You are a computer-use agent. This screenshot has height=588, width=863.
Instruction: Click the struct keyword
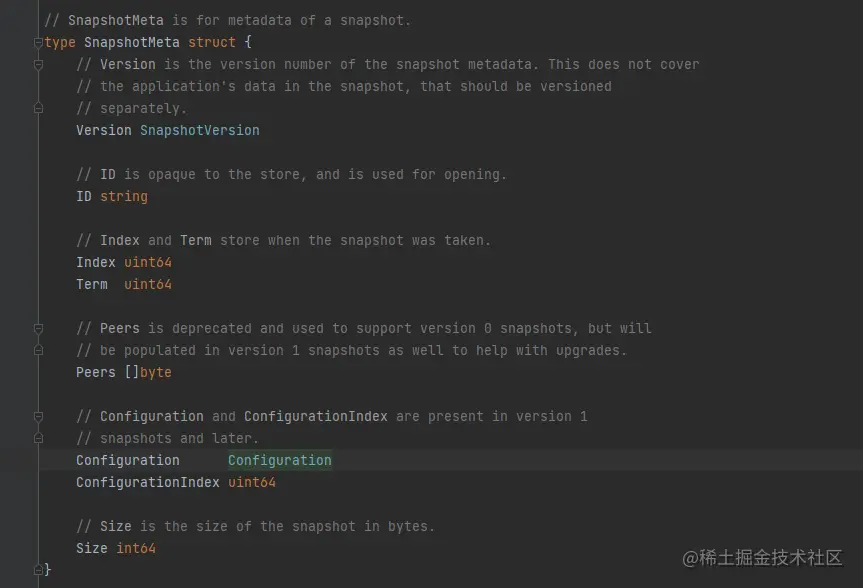point(212,42)
